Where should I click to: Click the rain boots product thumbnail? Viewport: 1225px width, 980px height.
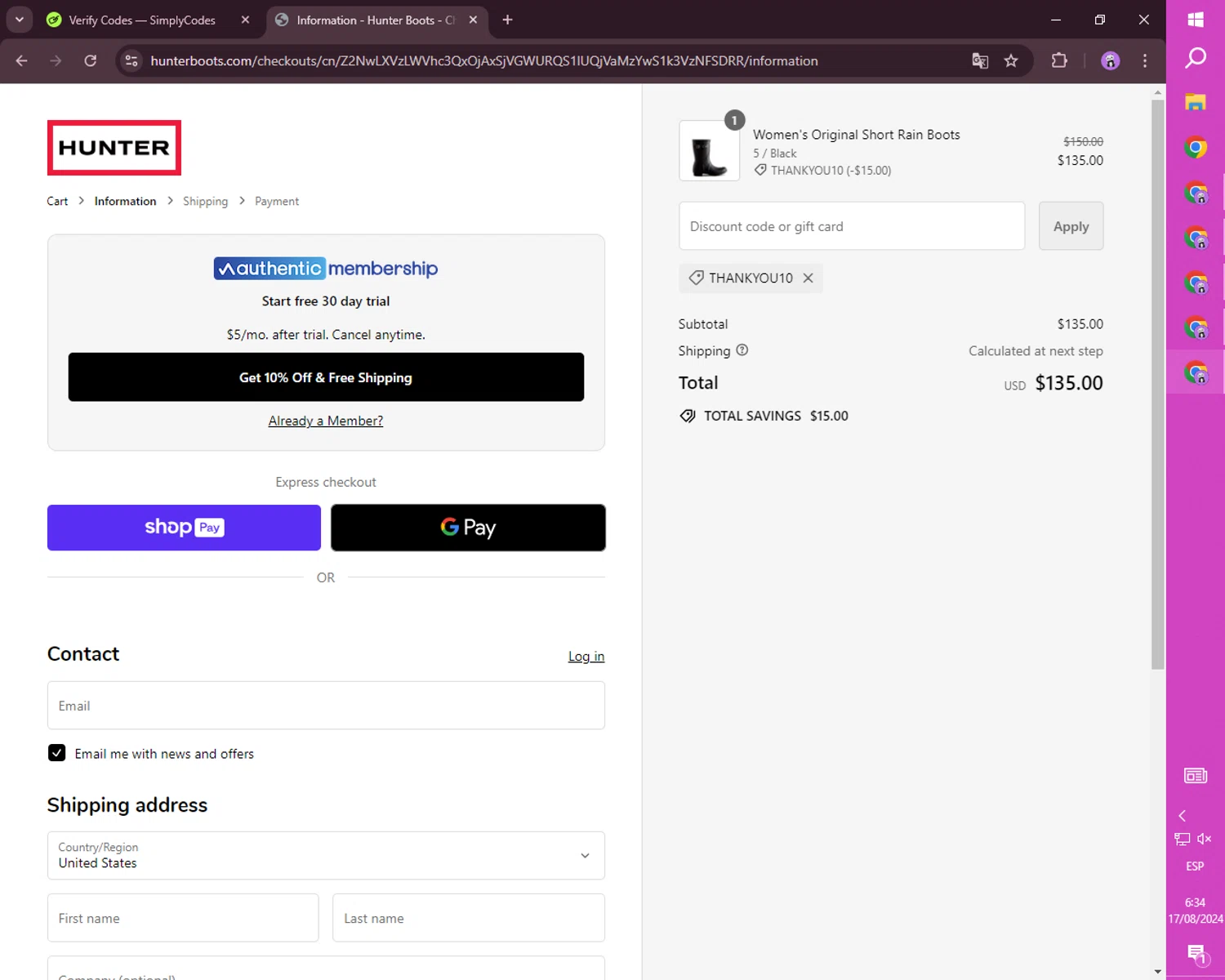point(709,151)
